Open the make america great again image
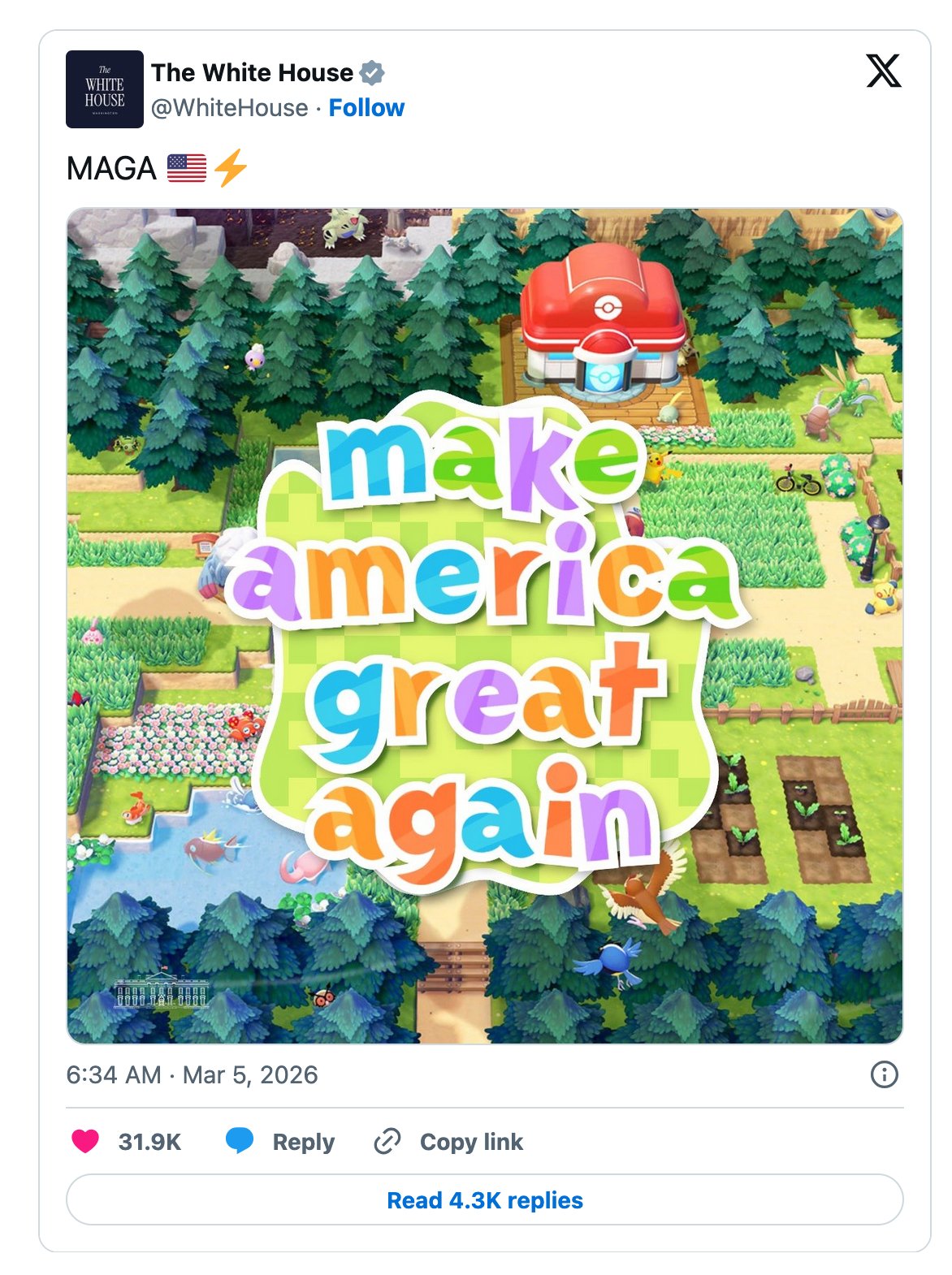Viewport: 952px width, 1275px height. point(485,626)
